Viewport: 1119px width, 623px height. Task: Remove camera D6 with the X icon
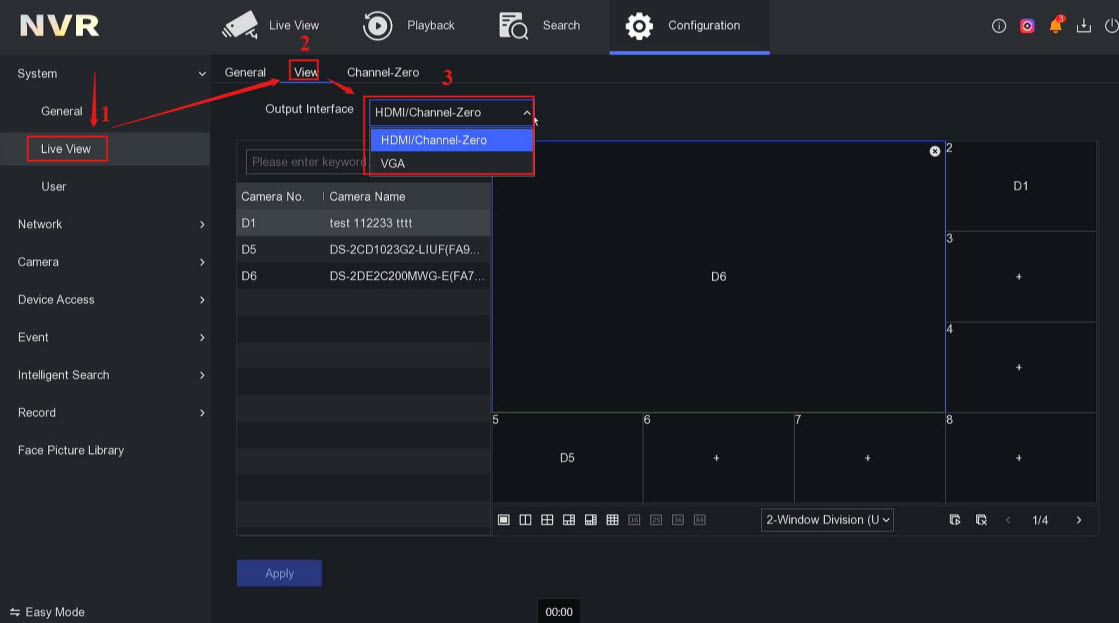[935, 151]
